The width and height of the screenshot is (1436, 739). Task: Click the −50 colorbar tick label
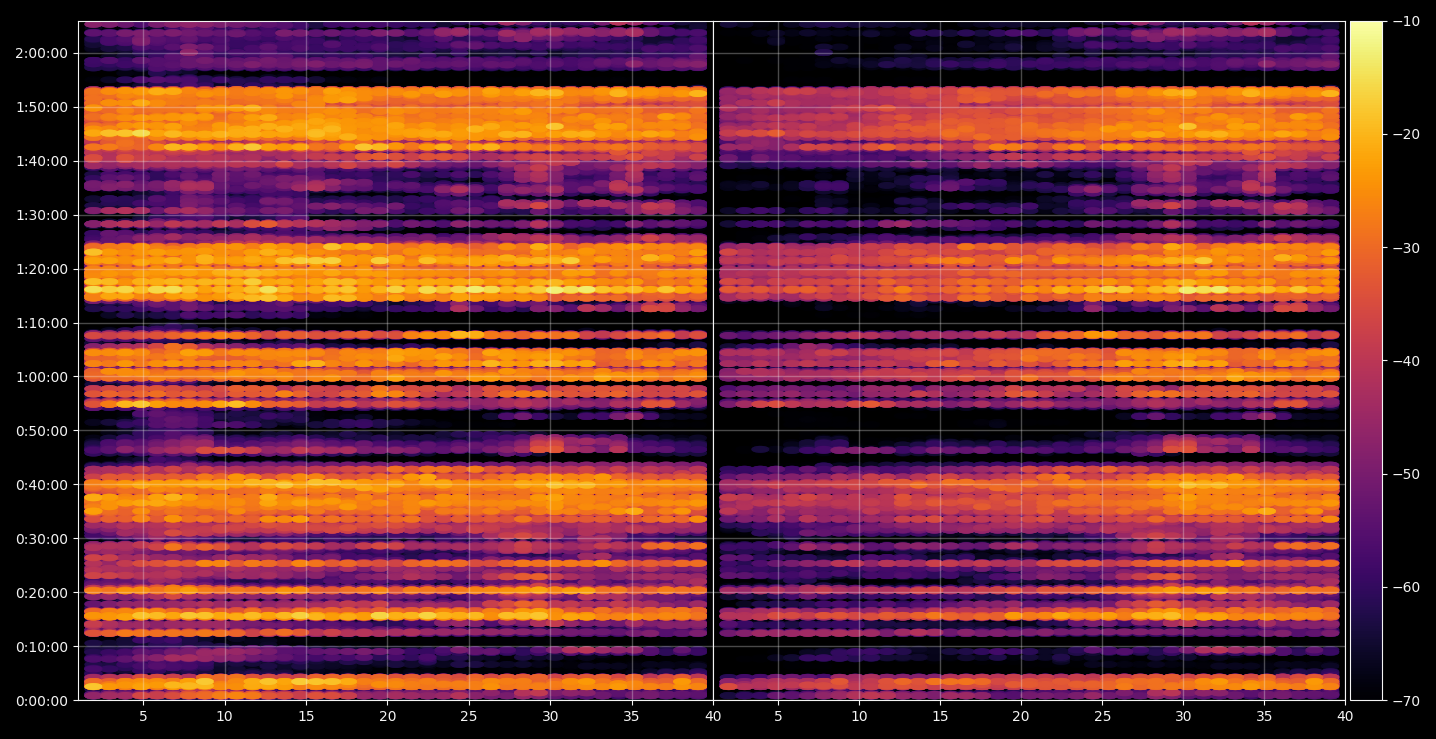pos(1405,474)
